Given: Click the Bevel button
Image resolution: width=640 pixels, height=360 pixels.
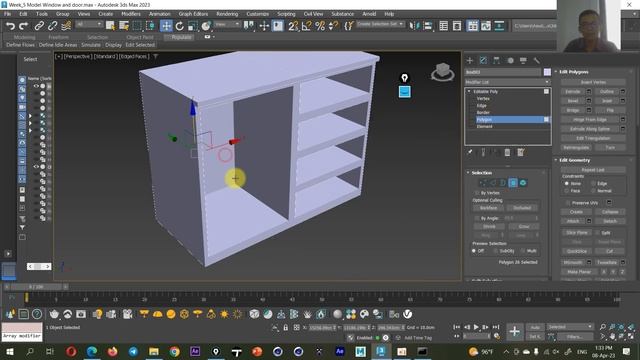Looking at the screenshot, I should (573, 101).
